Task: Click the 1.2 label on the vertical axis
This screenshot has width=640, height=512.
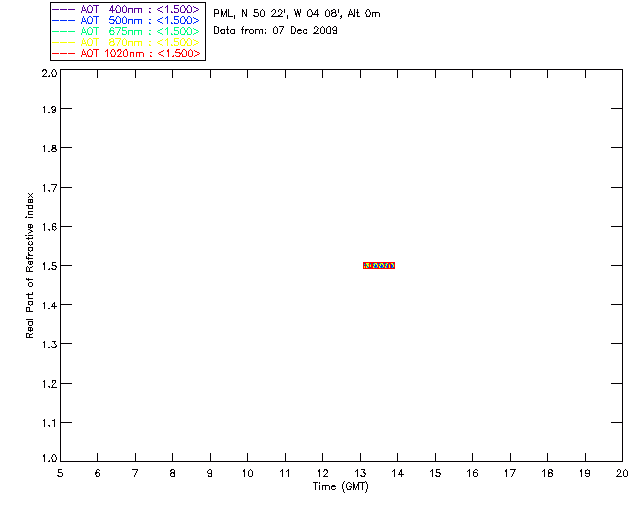Action: pos(49,384)
